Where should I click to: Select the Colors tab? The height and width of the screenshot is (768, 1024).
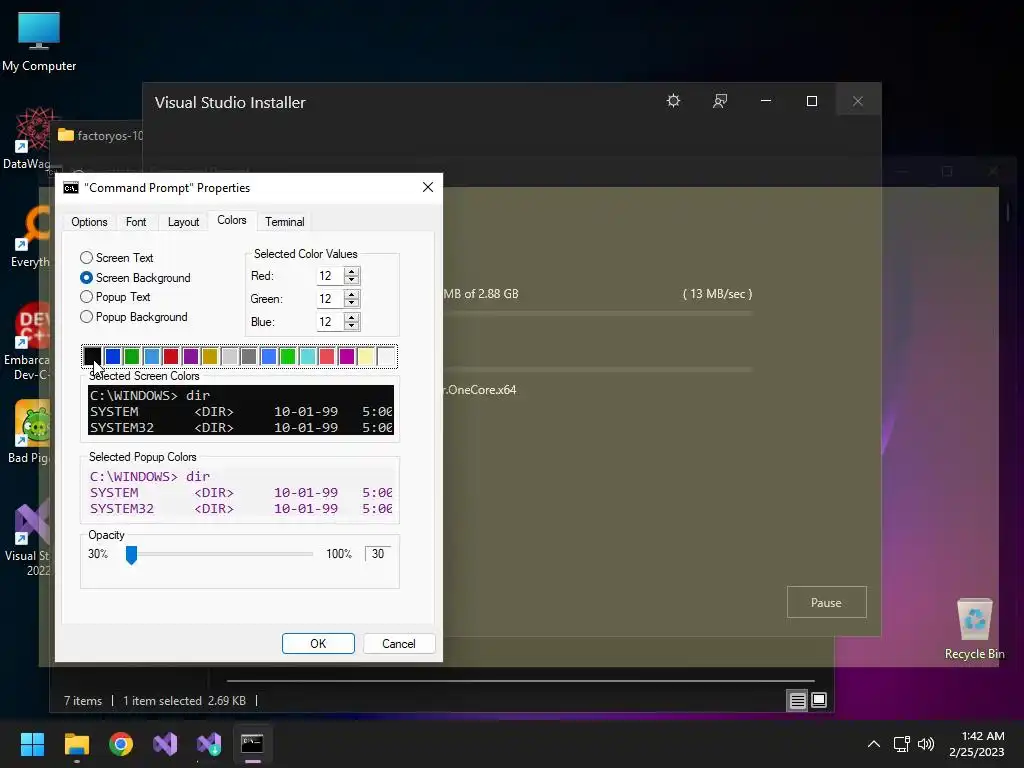(x=232, y=220)
